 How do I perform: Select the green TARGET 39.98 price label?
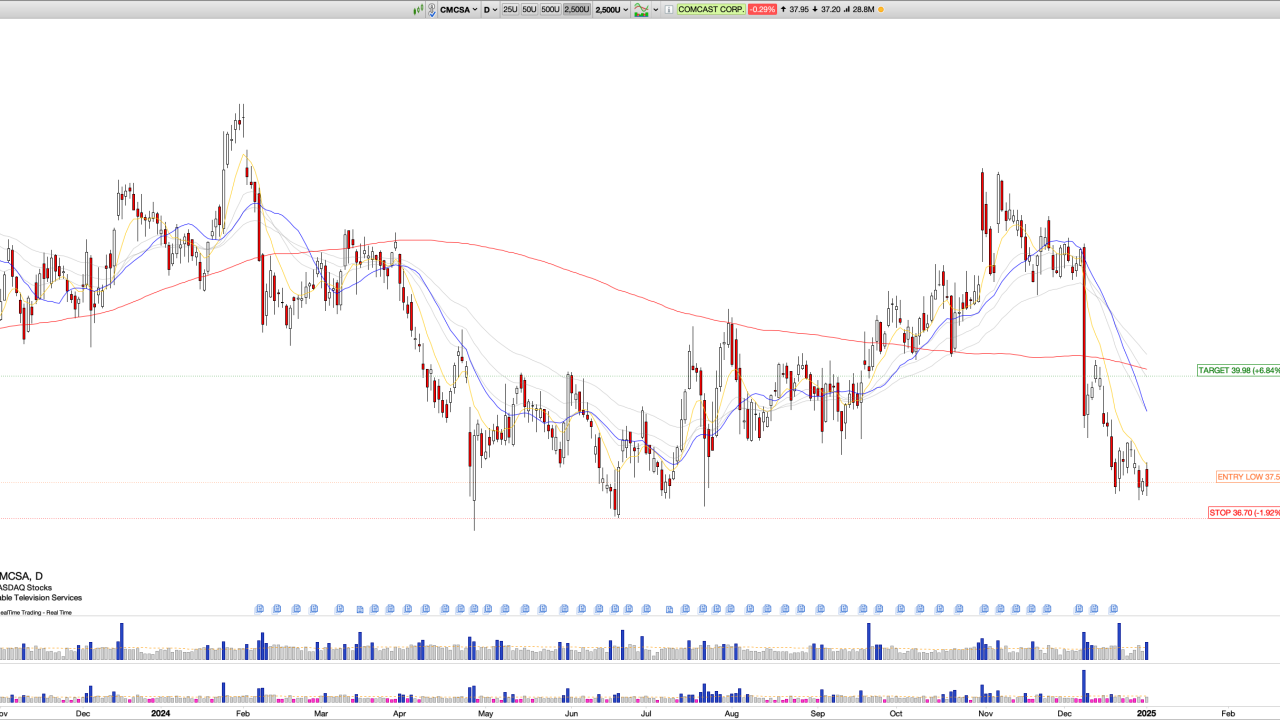pyautogui.click(x=1239, y=370)
